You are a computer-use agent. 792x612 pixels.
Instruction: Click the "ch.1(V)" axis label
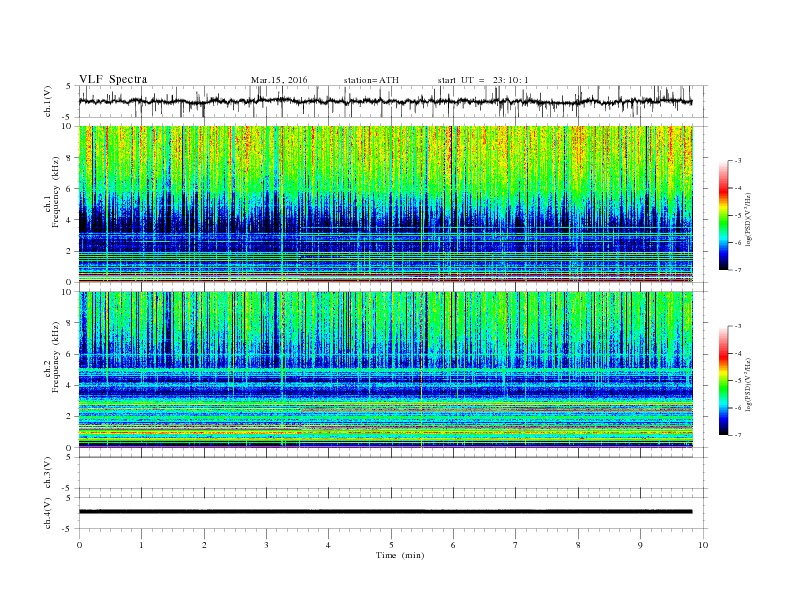48,101
